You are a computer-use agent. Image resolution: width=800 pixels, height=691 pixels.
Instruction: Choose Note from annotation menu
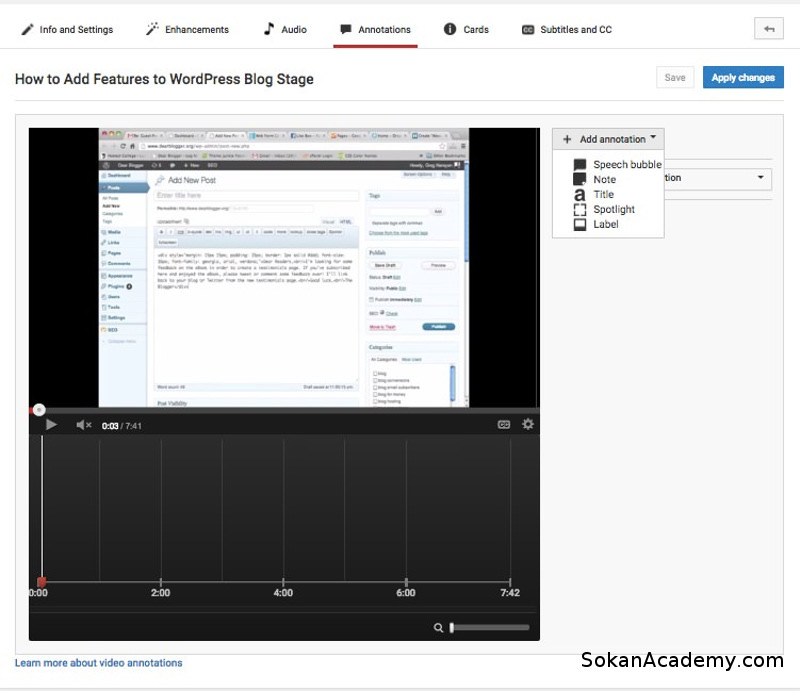click(x=594, y=179)
